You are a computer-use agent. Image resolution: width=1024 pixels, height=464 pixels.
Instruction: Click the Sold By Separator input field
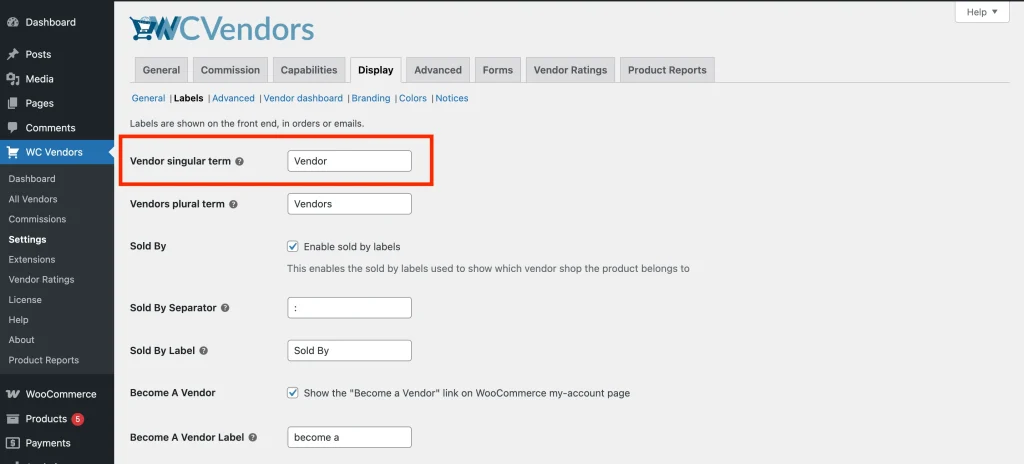[349, 308]
